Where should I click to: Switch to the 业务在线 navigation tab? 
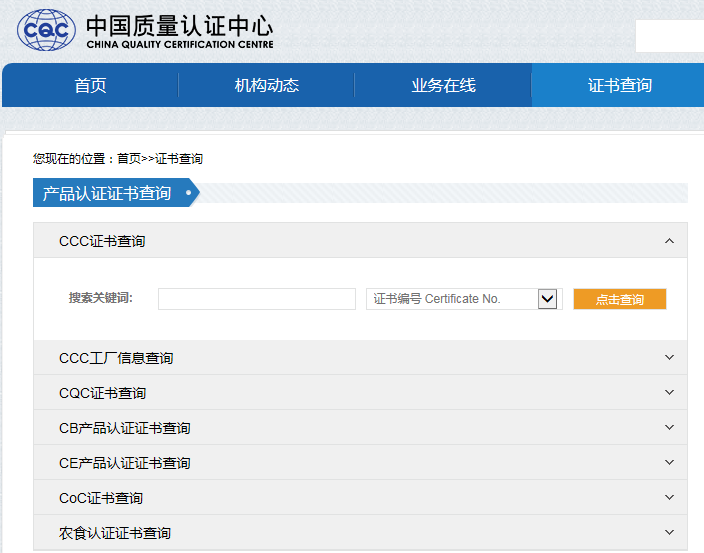tap(443, 85)
